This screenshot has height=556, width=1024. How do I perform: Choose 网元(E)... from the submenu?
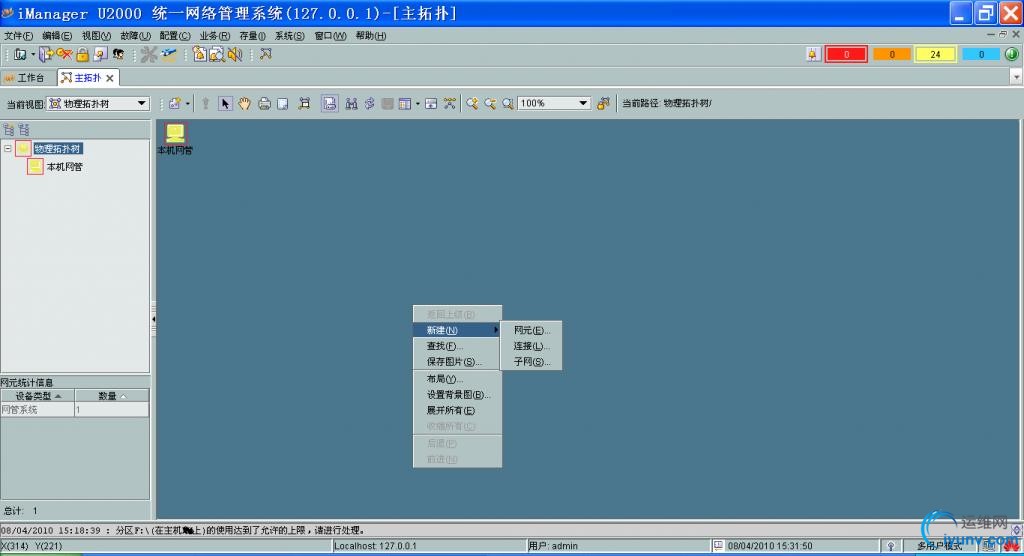(x=531, y=330)
